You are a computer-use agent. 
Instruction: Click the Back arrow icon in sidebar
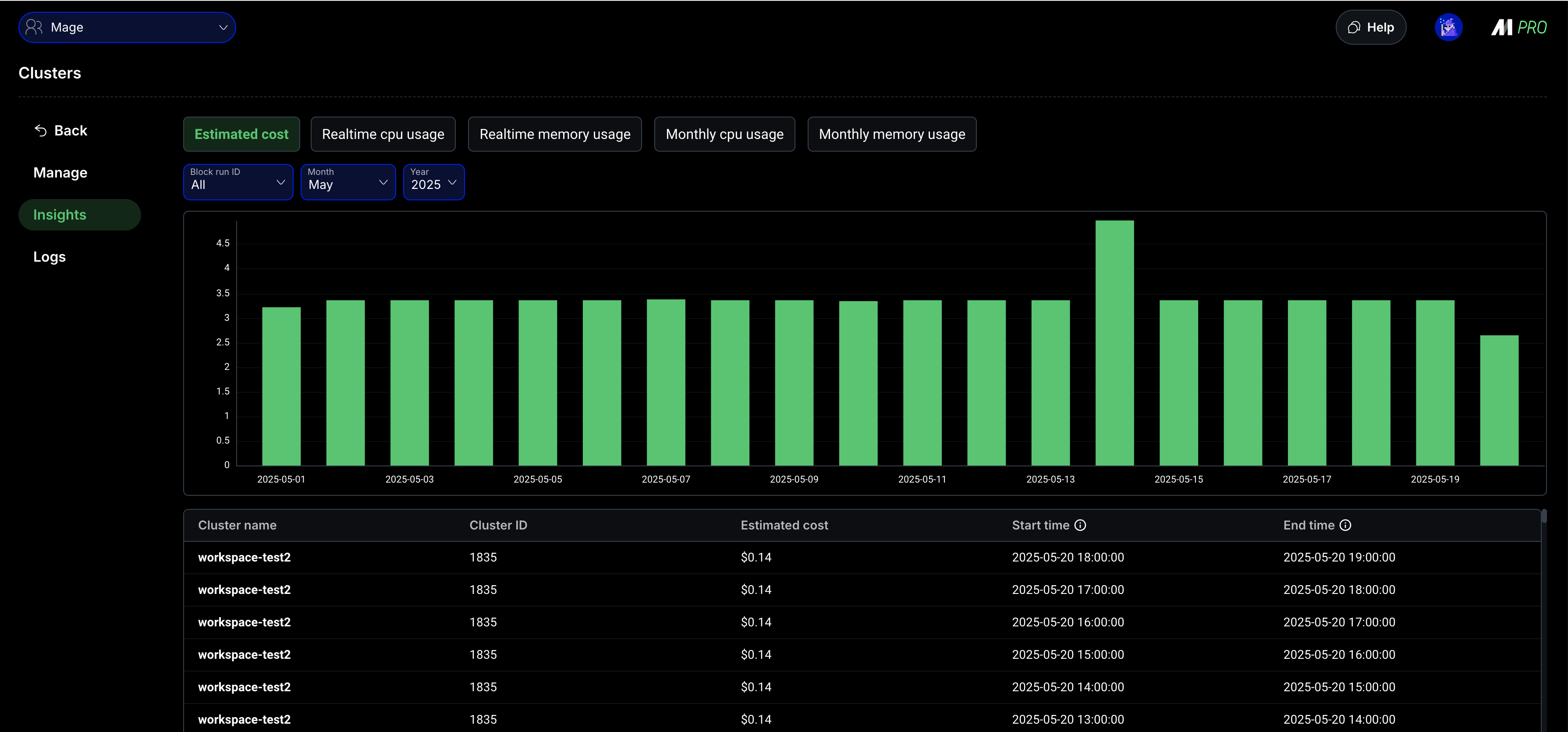[x=41, y=131]
